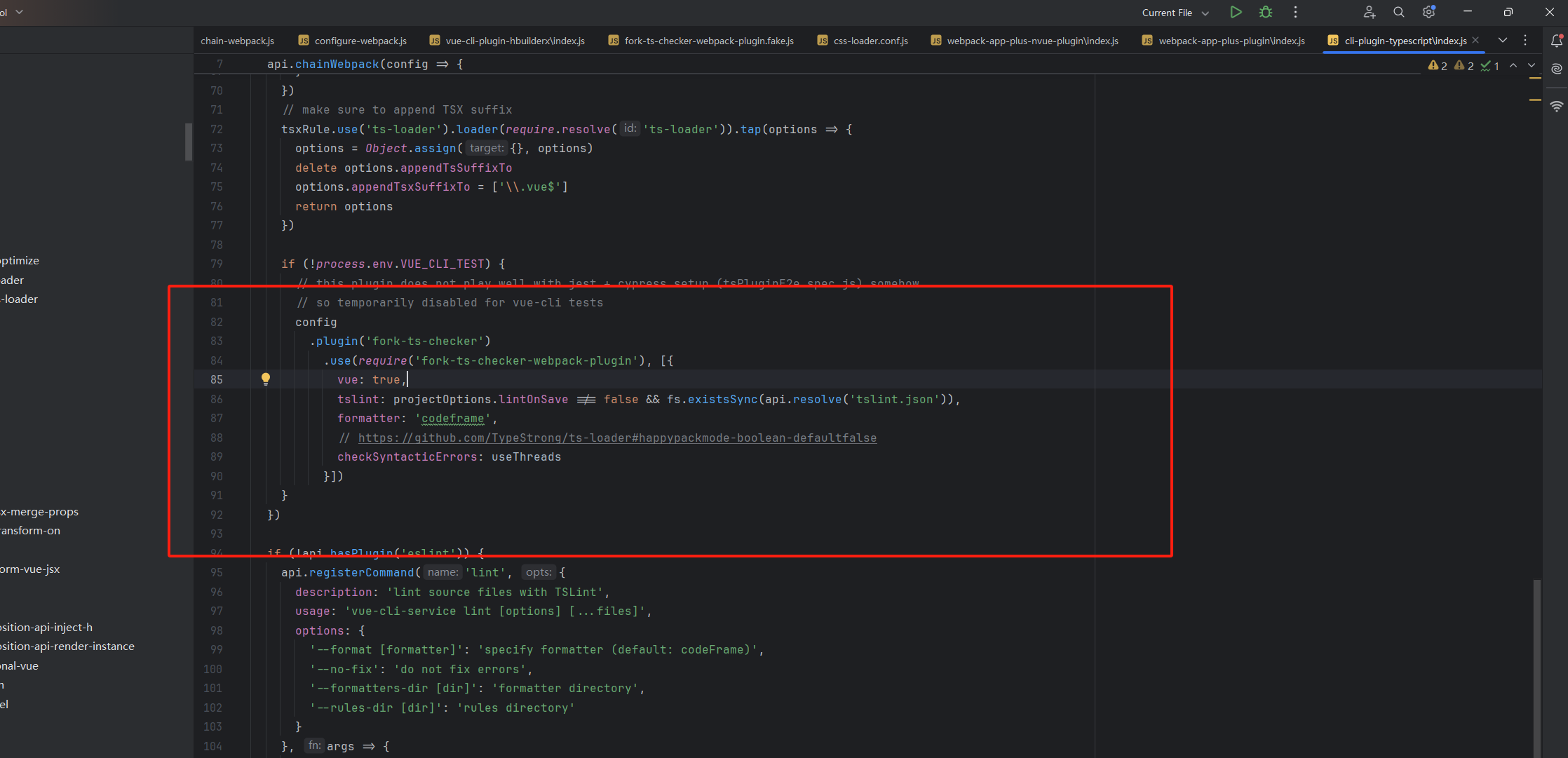Screen dimensions: 1568x758
Task: Start debugging with the bug icon
Action: coord(1266,12)
